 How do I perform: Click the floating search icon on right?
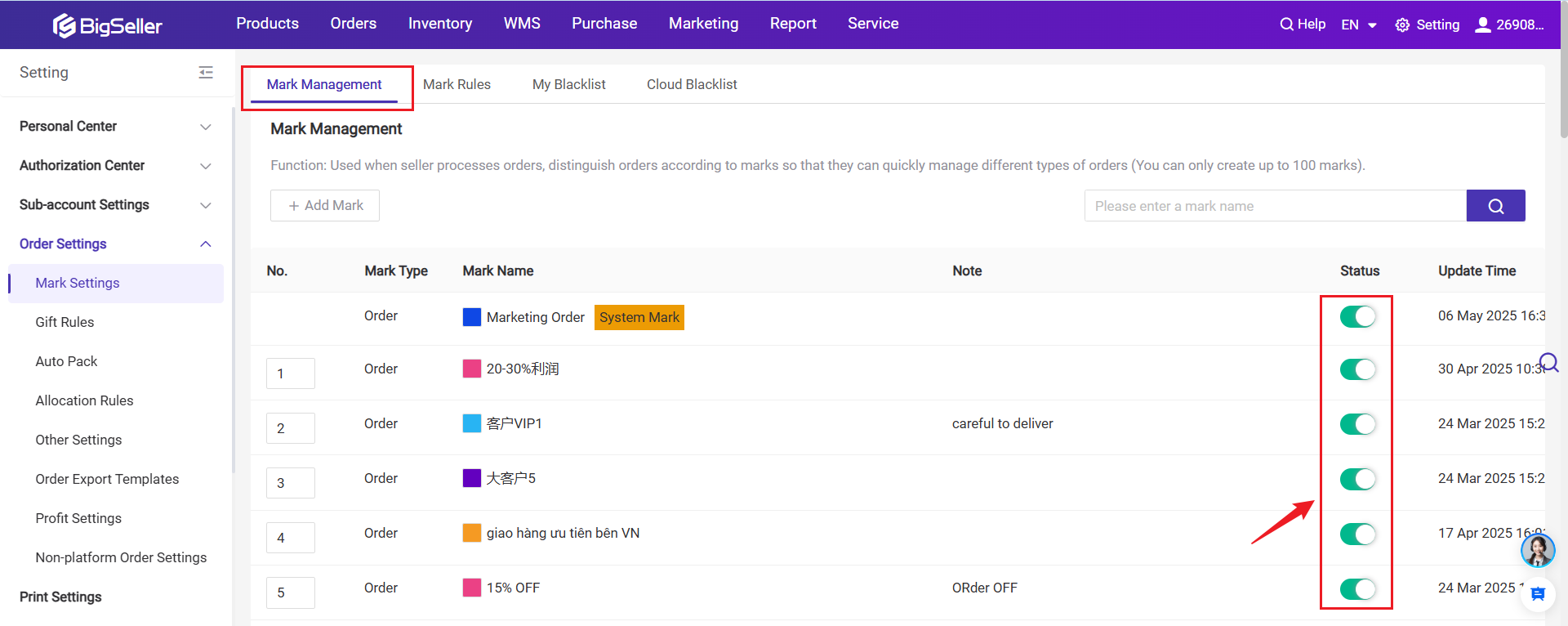click(x=1549, y=362)
